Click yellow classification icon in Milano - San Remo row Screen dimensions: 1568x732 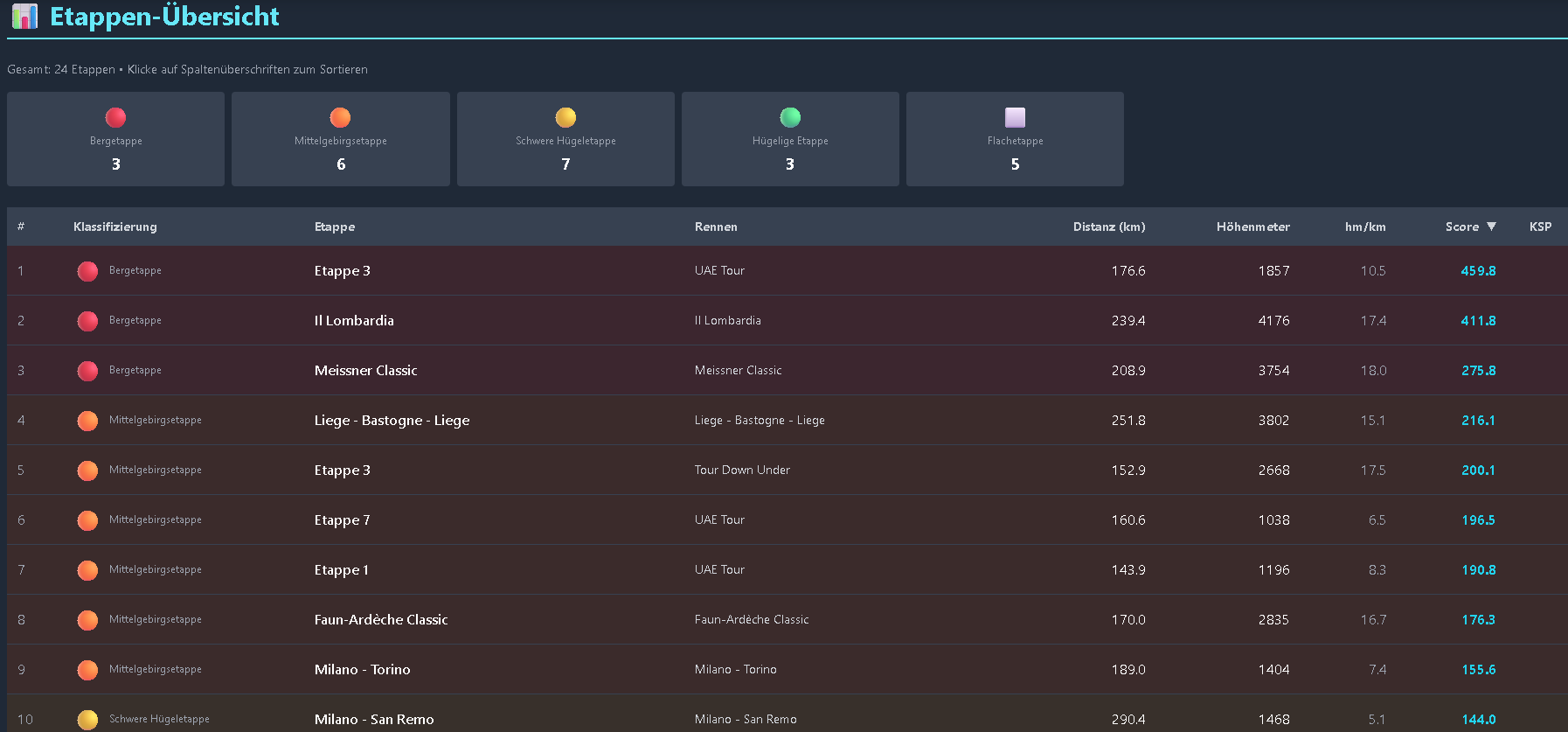pos(87,720)
